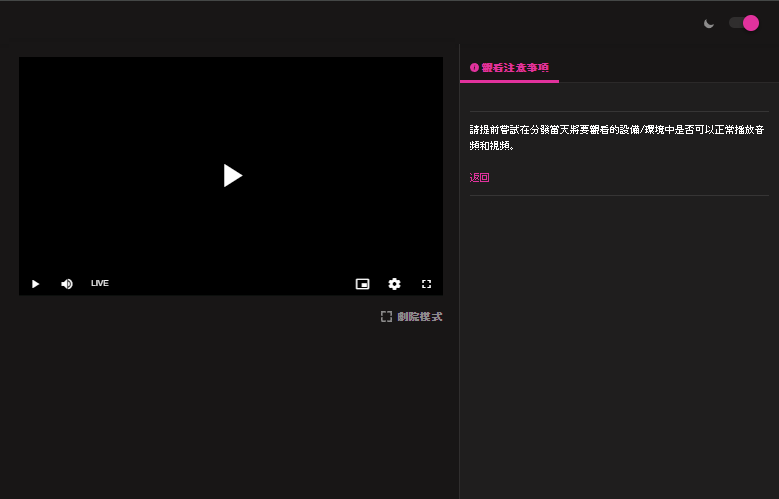
Task: Start video with the large center play button
Action: tap(233, 175)
